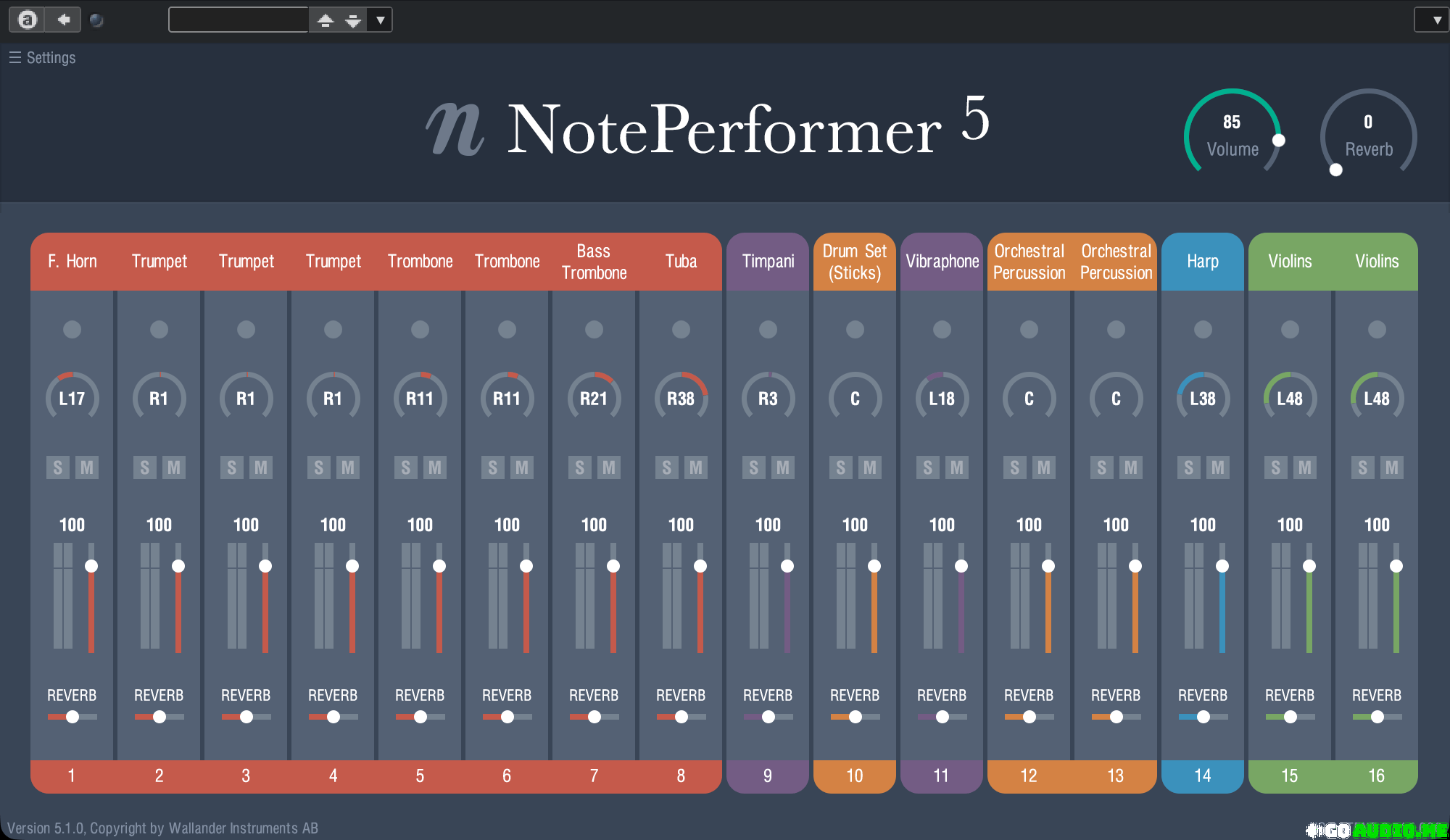The width and height of the screenshot is (1450, 840).
Task: Click the Tuba pan knob R38
Action: (x=681, y=398)
